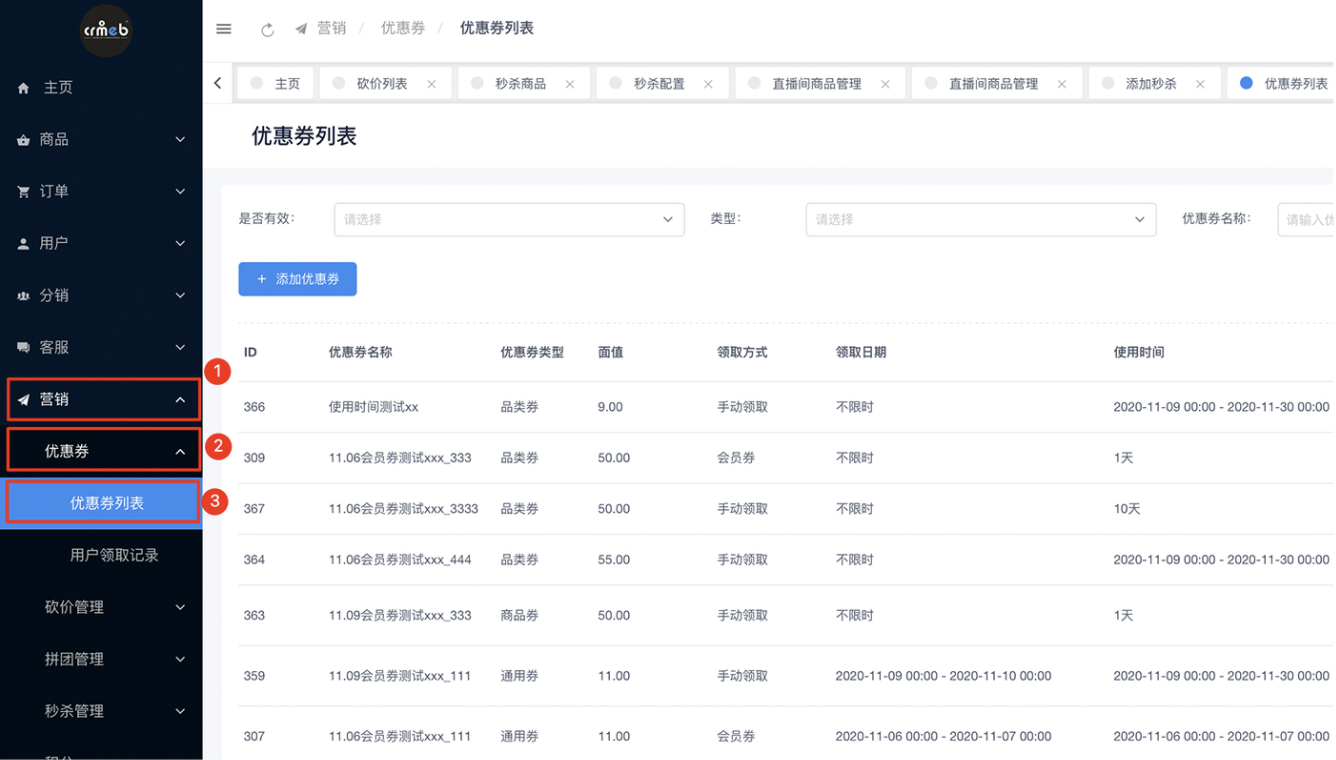Click the 添加优惠券 button
The width and height of the screenshot is (1336, 760).
tap(298, 279)
